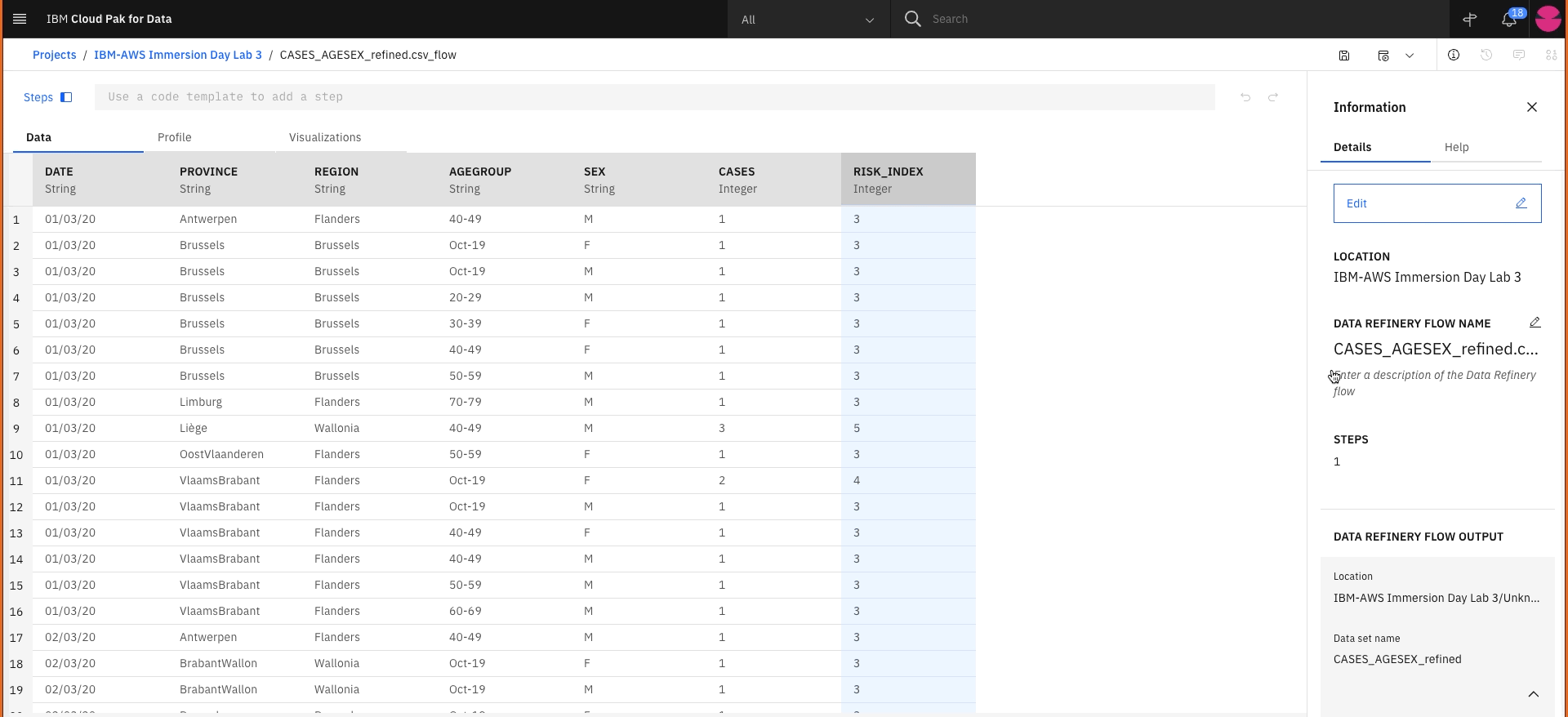Expand the jobs dropdown chevron
The height and width of the screenshot is (717, 1568).
coord(1410,56)
